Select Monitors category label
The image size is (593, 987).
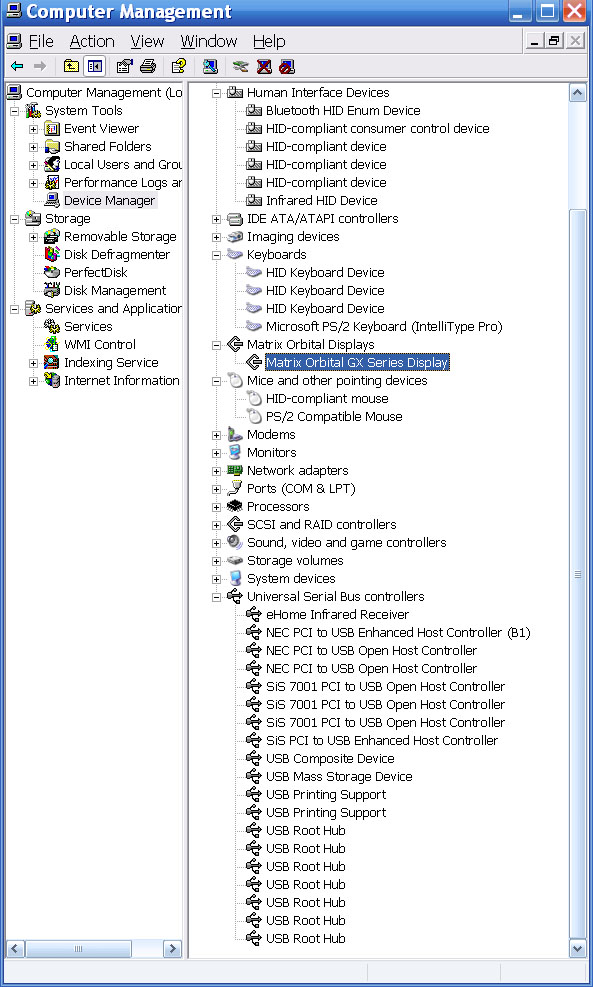[271, 453]
